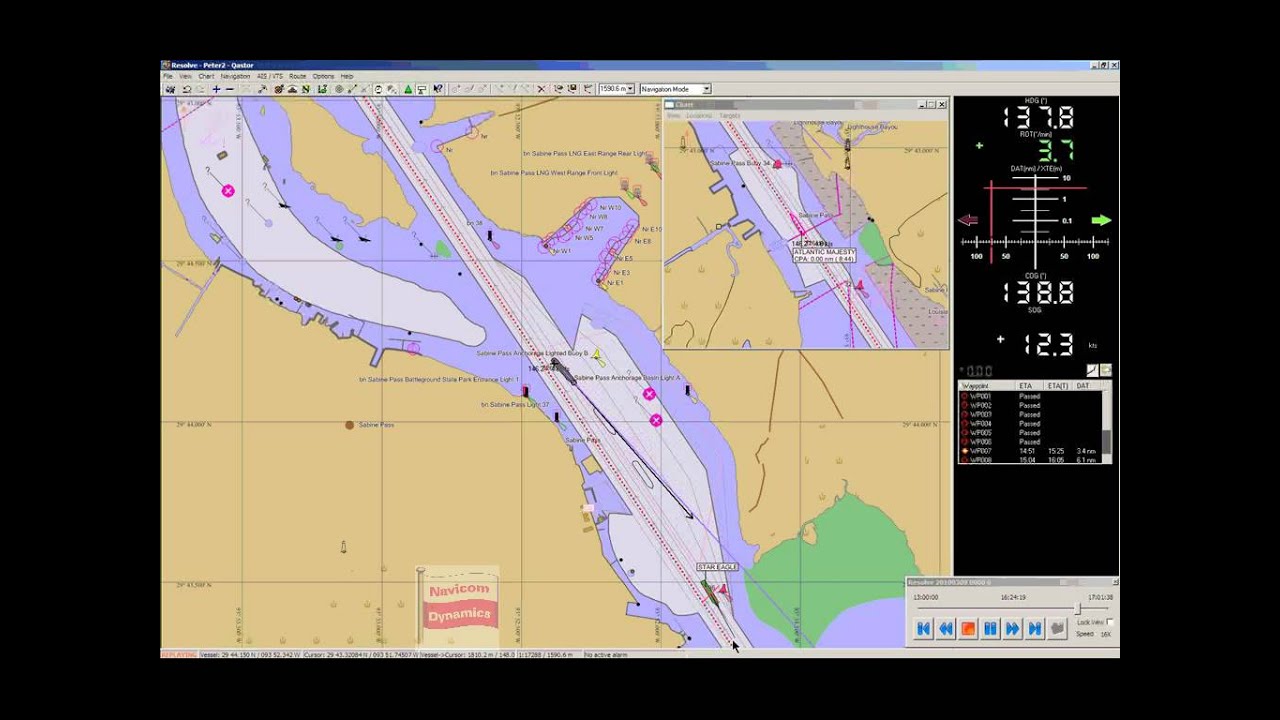Click the green right arrow in XTE display
Image resolution: width=1280 pixels, height=720 pixels.
pyautogui.click(x=1101, y=220)
